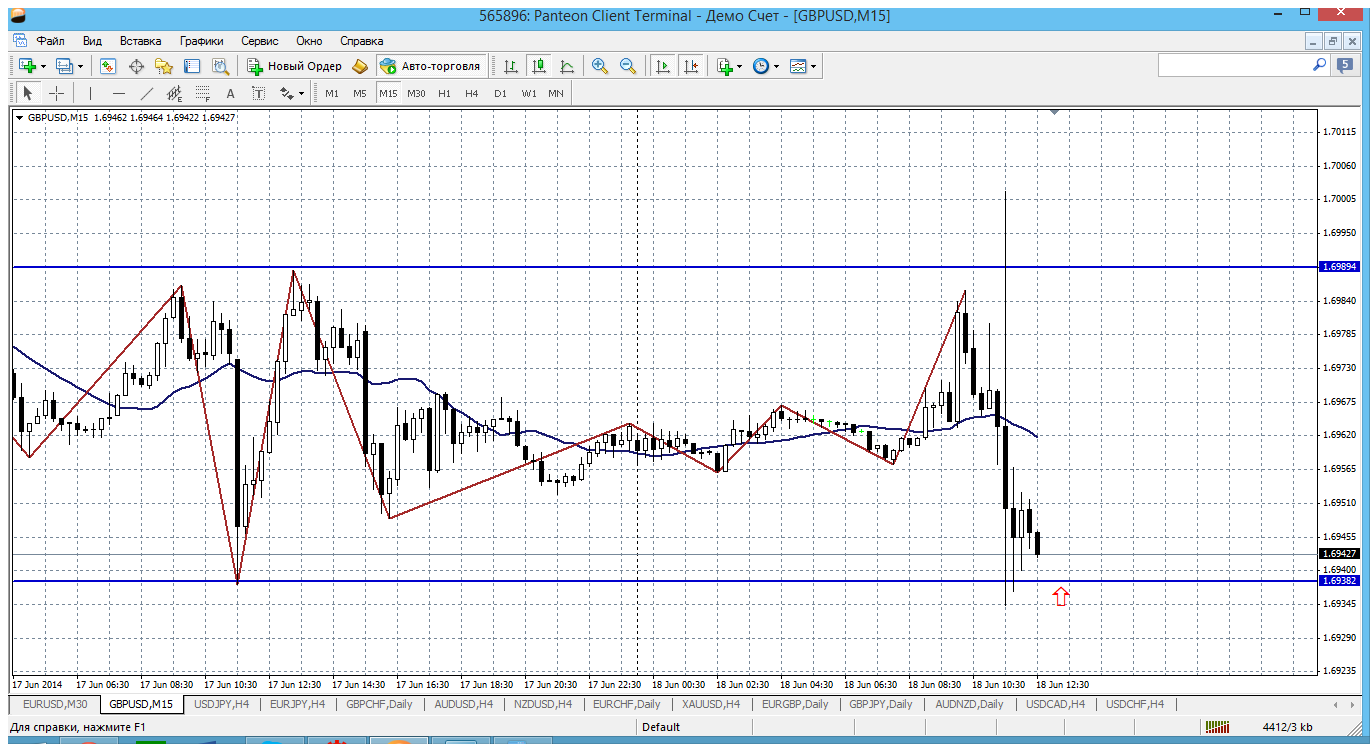
Task: Toggle candlestick chart display mode
Action: pos(539,66)
